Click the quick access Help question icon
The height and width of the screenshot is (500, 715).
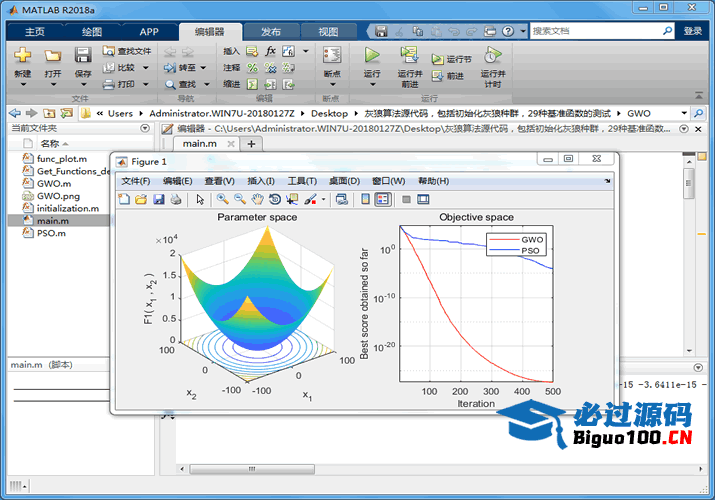pyautogui.click(x=508, y=31)
